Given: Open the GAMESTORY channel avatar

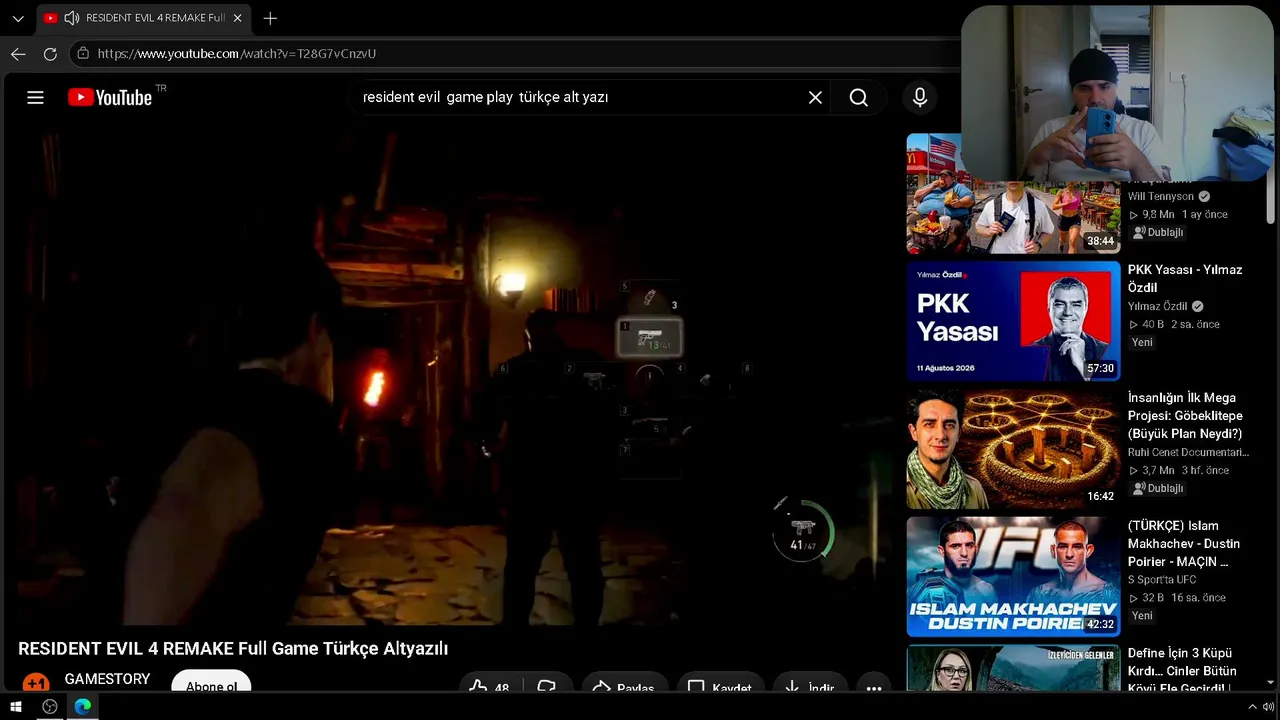Looking at the screenshot, I should tap(36, 683).
